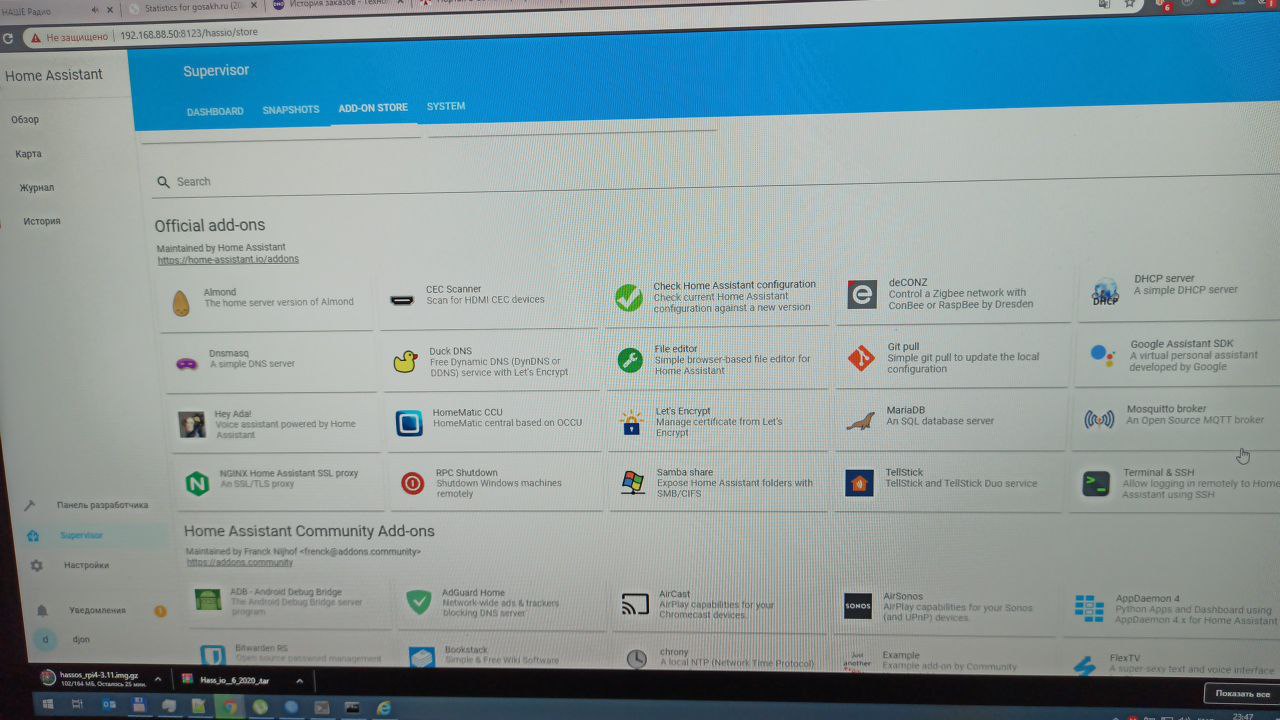Open the AdGuard Home shield icon
1280x720 pixels.
pyautogui.click(x=419, y=602)
